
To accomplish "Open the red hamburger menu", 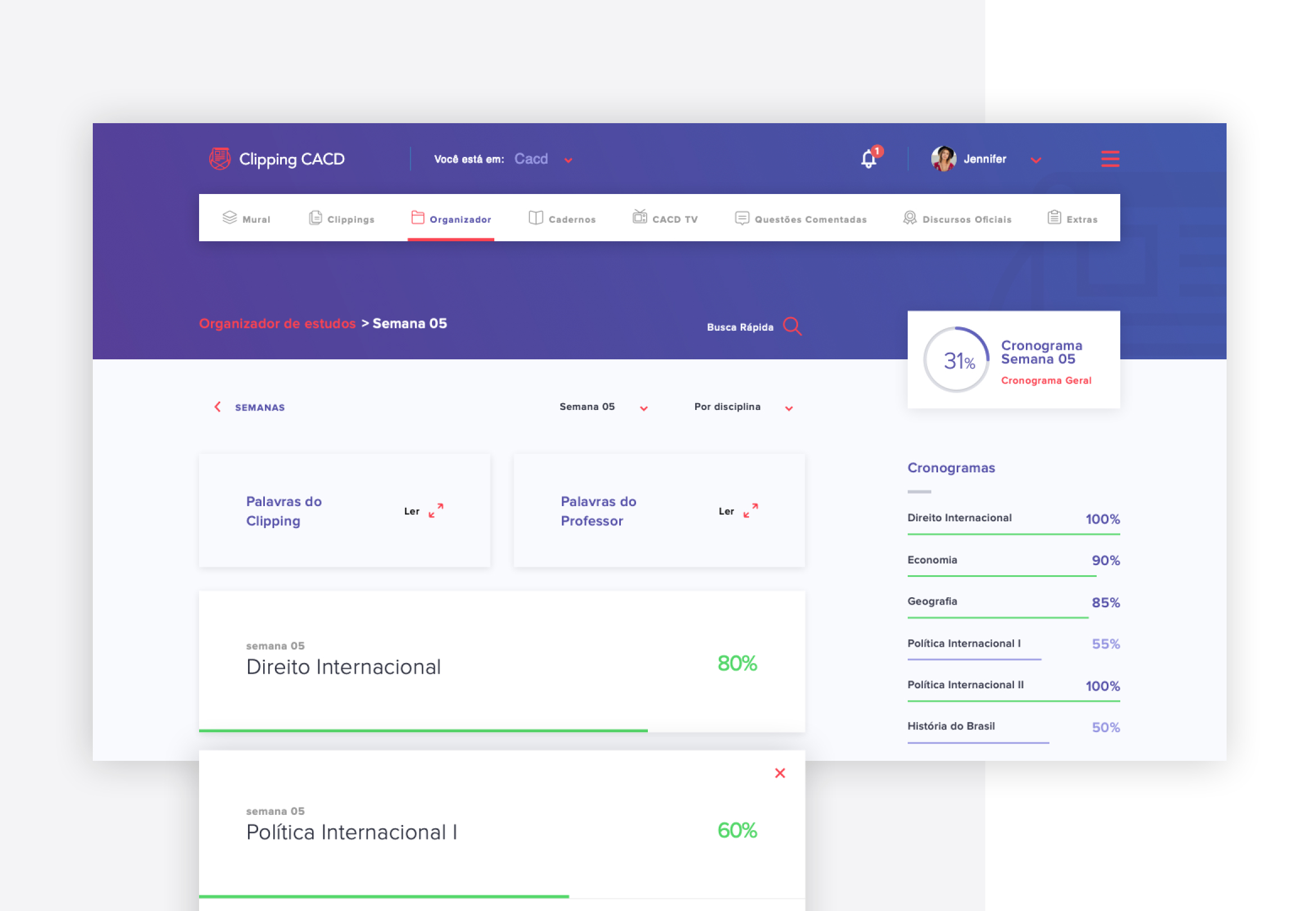I will point(1110,159).
